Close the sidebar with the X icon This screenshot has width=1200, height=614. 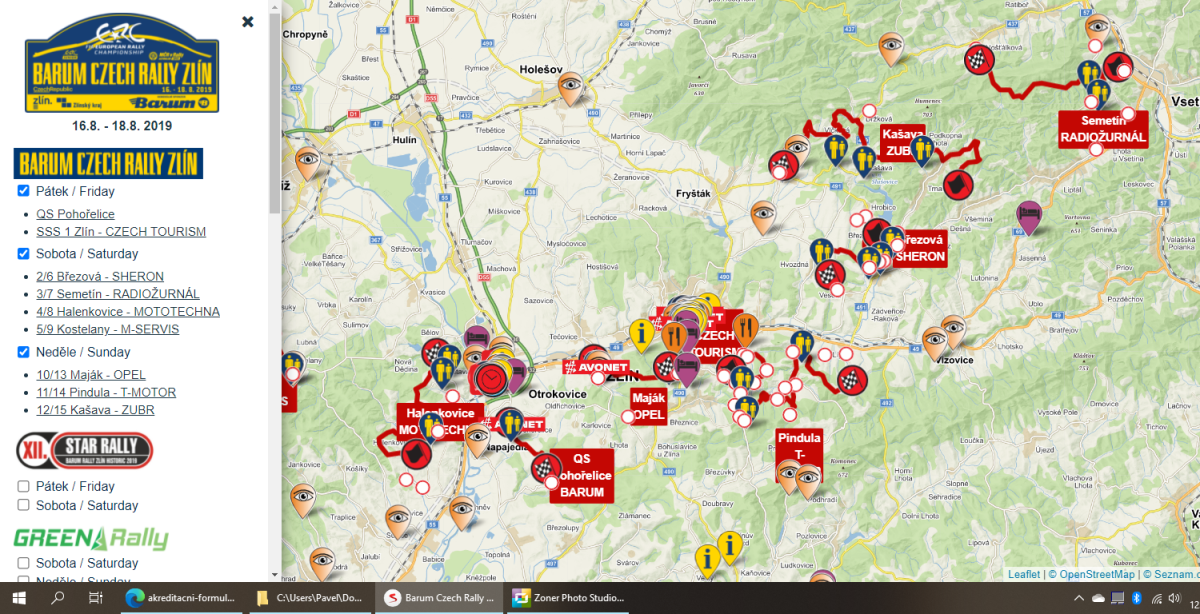[x=248, y=22]
